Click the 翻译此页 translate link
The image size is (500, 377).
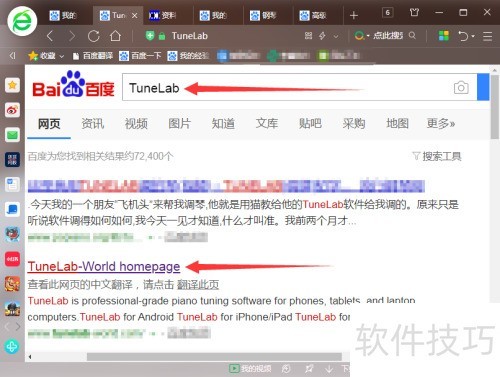coord(198,284)
